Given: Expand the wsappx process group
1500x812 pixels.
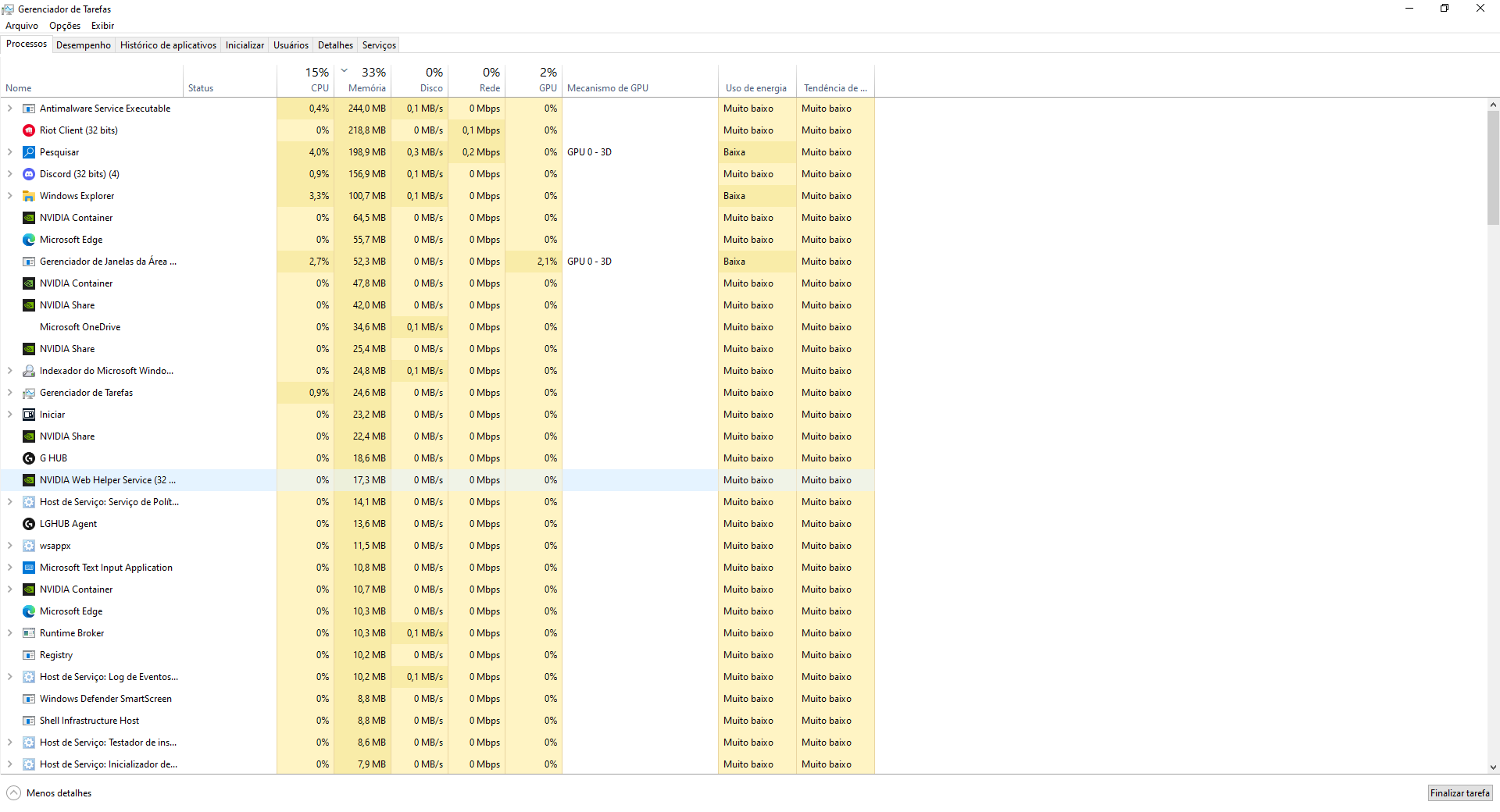Looking at the screenshot, I should (9, 546).
